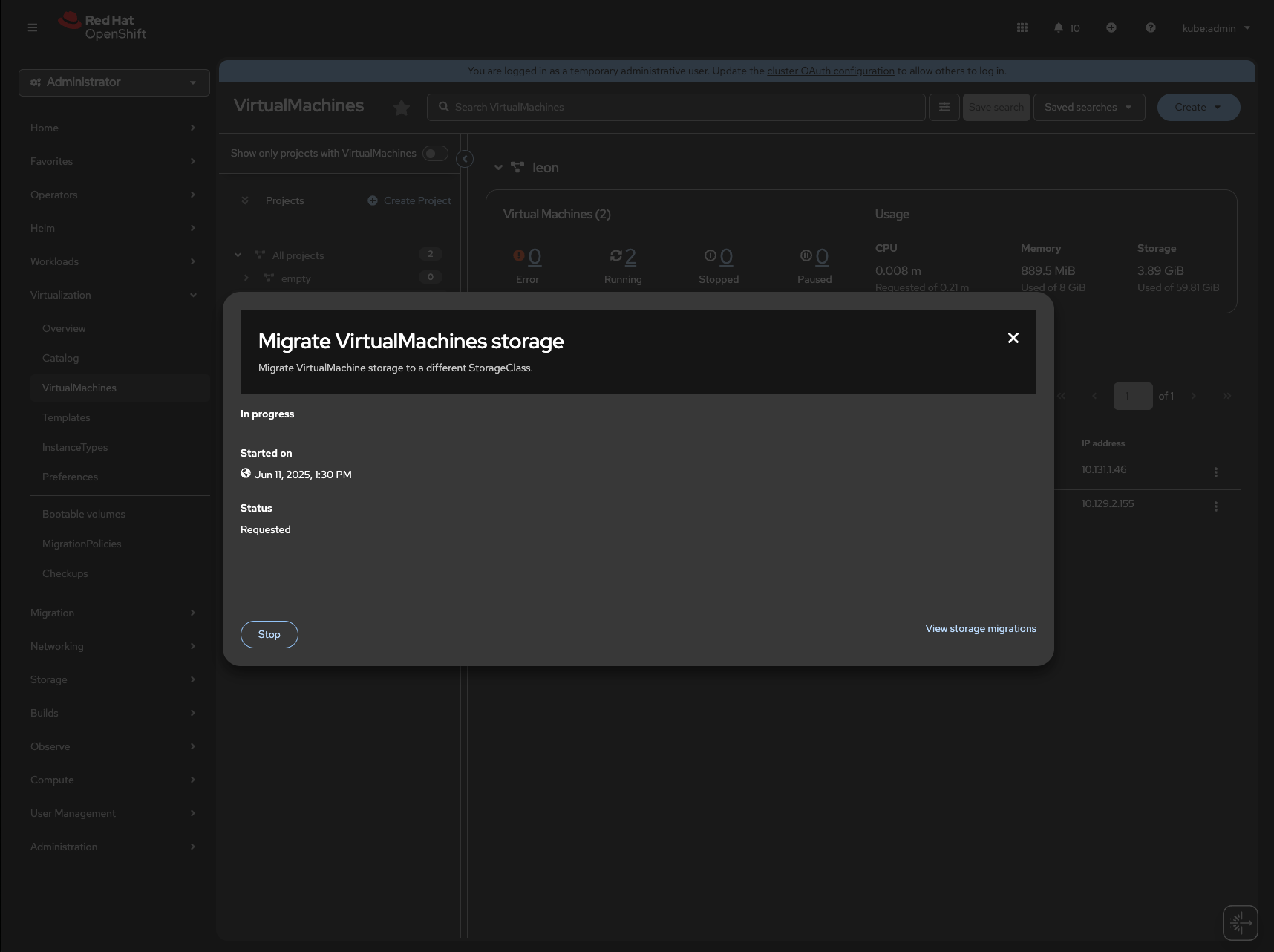Click the quick create plus icon
Viewport: 1274px width, 952px height.
[1111, 27]
